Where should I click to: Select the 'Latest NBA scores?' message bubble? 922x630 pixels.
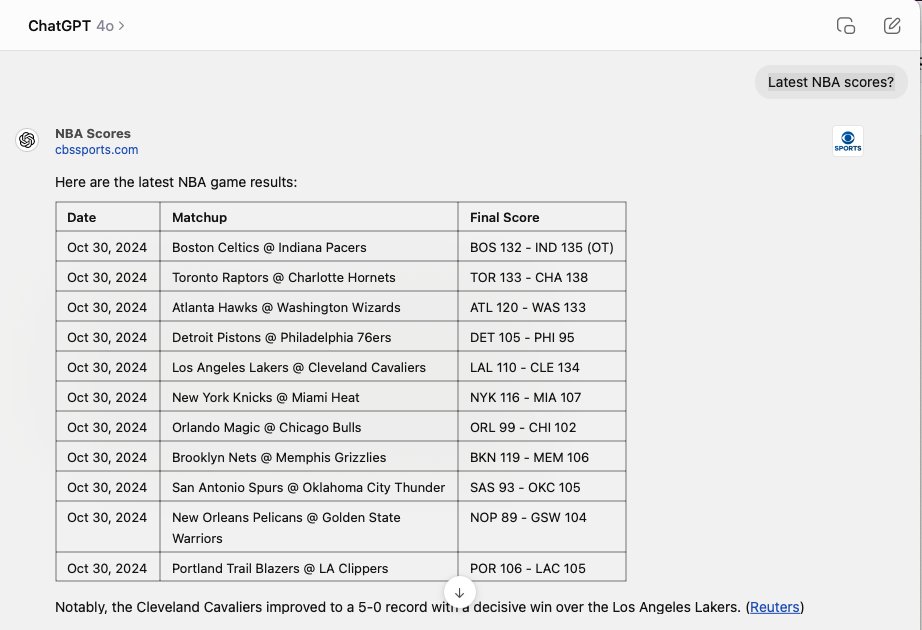pos(831,82)
